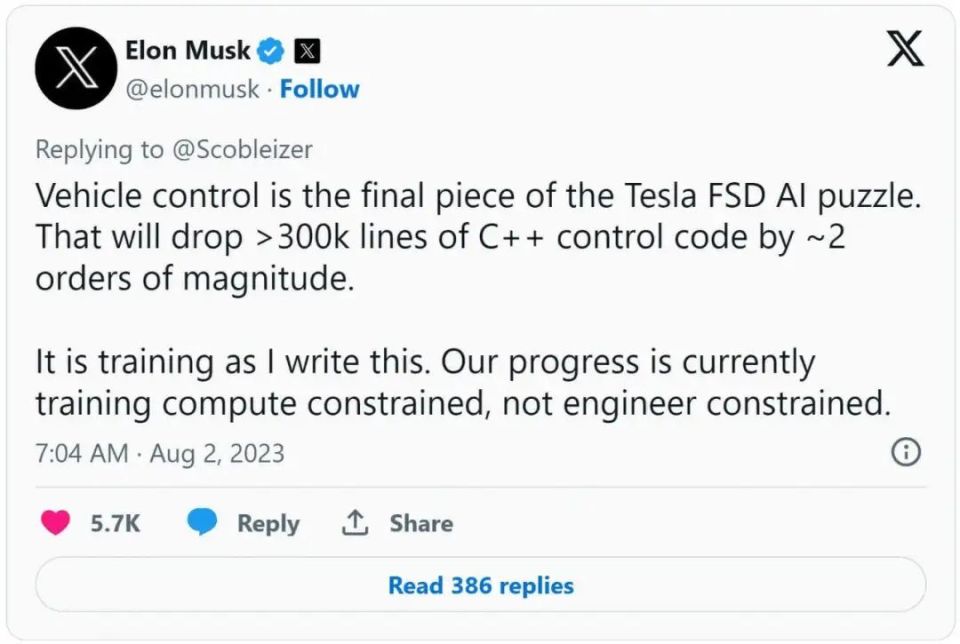This screenshot has height=644, width=960.
Task: Click the 7:04 AM time text
Action: point(81,453)
